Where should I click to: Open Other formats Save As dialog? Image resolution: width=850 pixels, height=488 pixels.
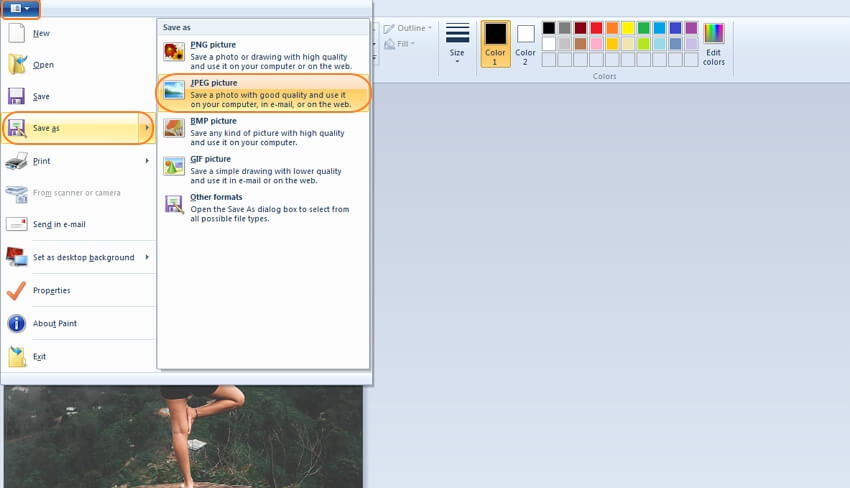pyautogui.click(x=263, y=207)
